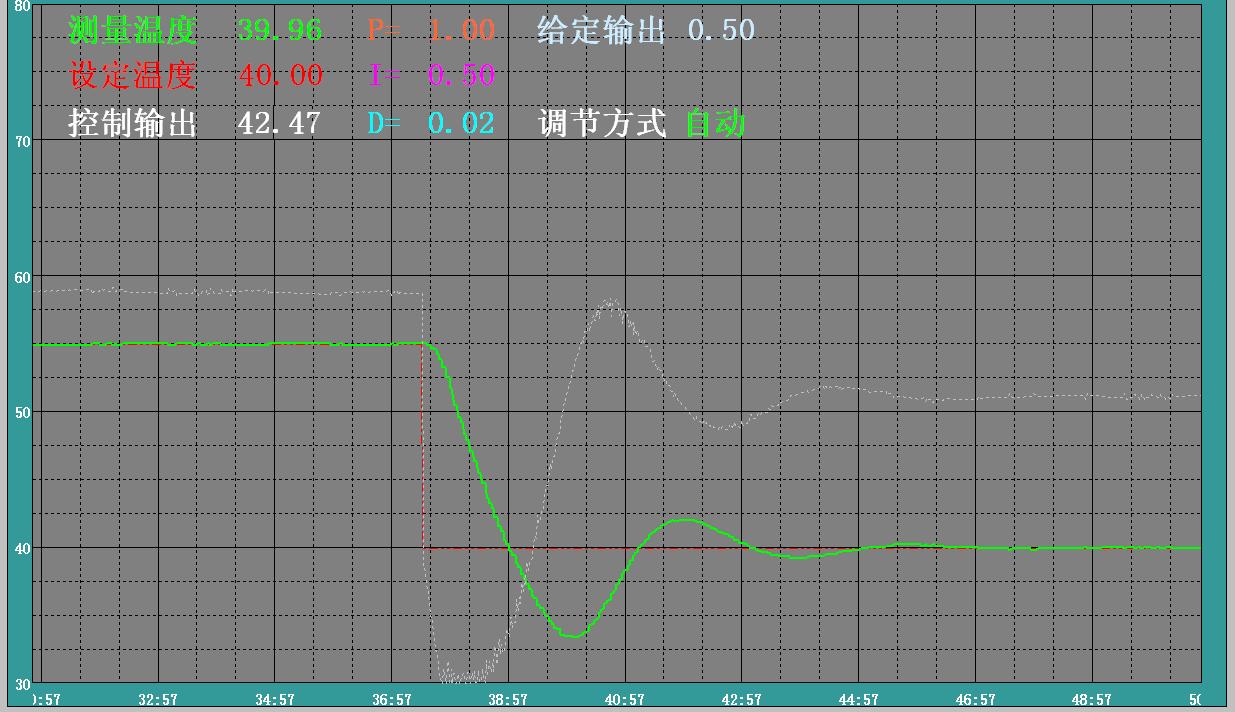Click the green curve's lowest undershoot point

572,636
